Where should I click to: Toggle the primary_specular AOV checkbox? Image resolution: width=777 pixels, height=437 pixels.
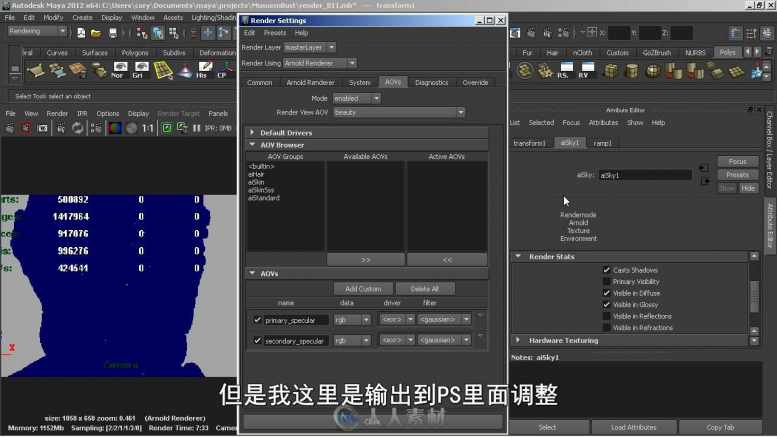coord(257,320)
